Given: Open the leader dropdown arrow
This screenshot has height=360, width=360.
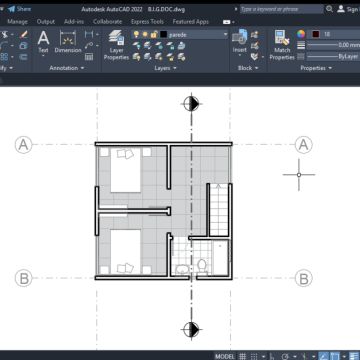Looking at the screenshot, I should (x=97, y=46).
